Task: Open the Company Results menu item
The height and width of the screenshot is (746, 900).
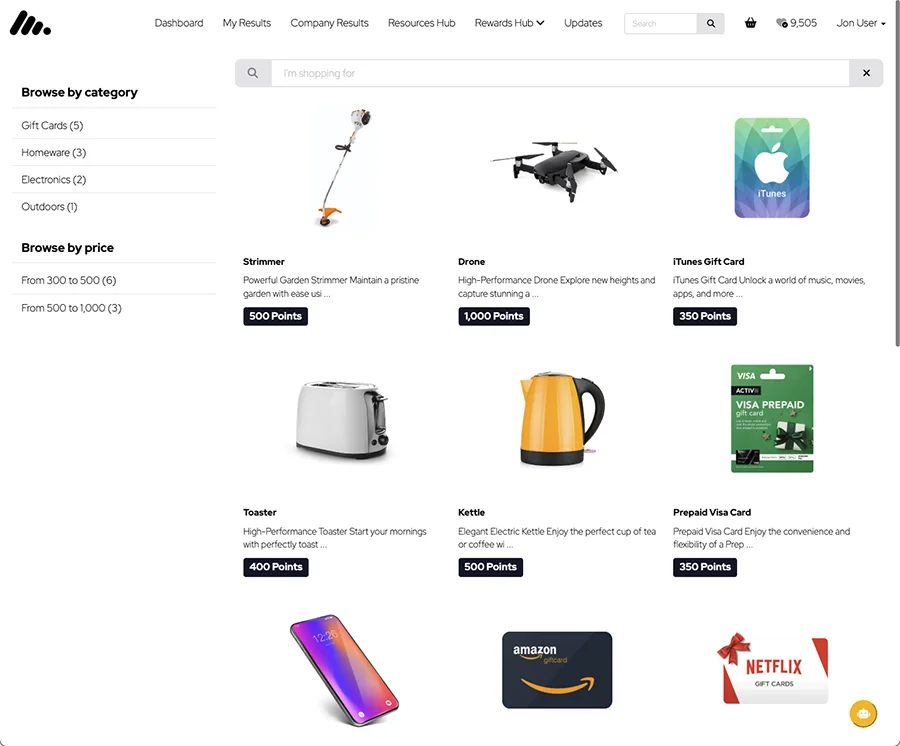Action: coord(329,23)
